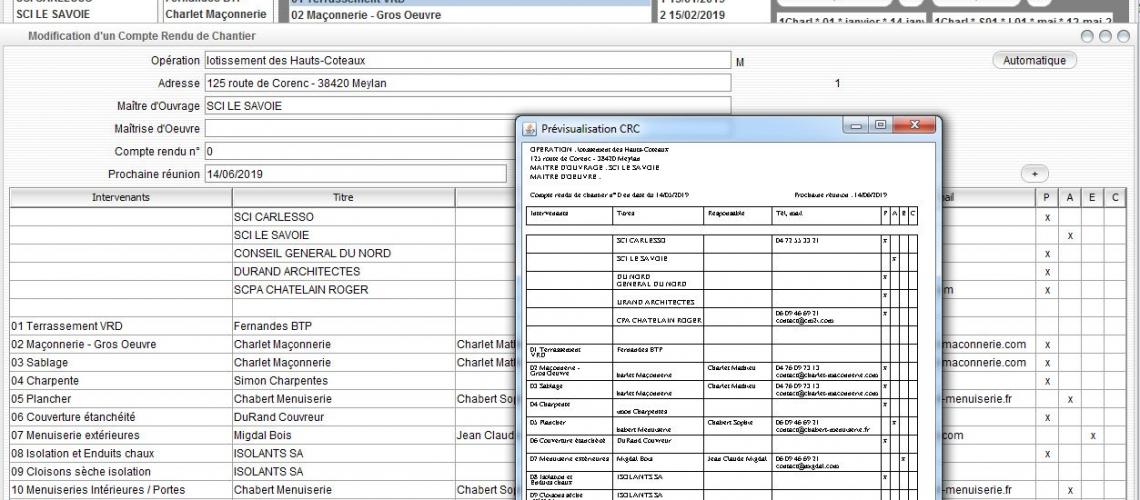Select Chabert Menuiserie in the 05 Plancher row
Viewport: 1140px width, 500px height.
343,399
